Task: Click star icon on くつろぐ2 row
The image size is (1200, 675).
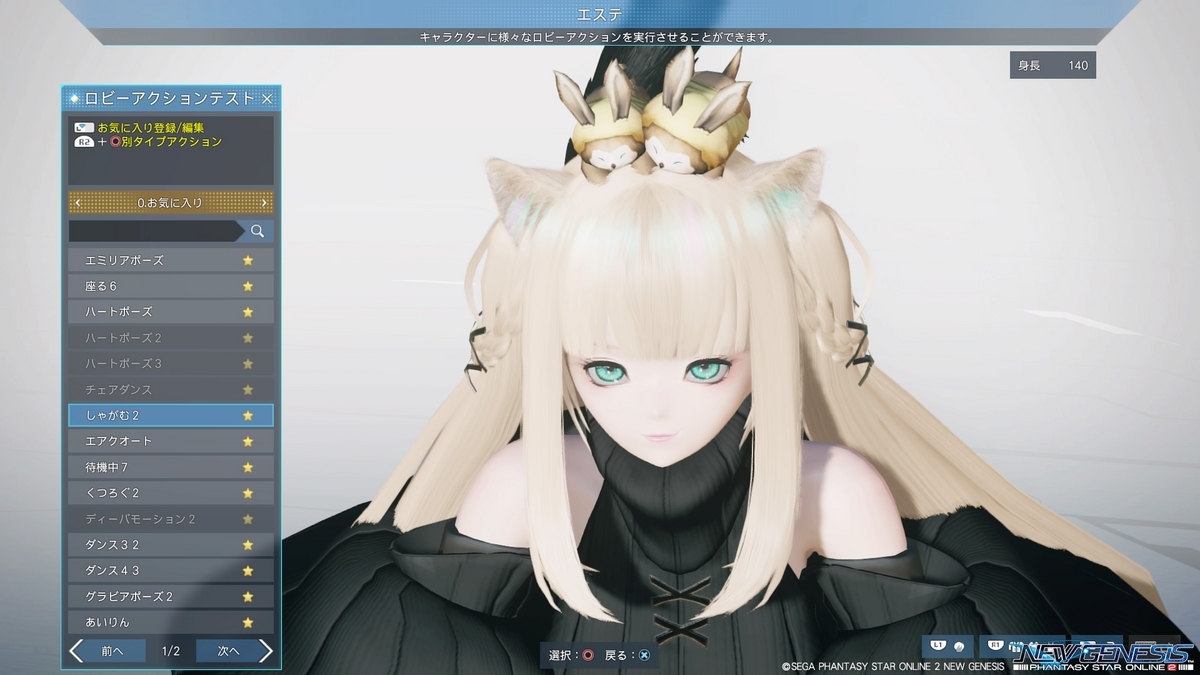Action: pos(248,493)
